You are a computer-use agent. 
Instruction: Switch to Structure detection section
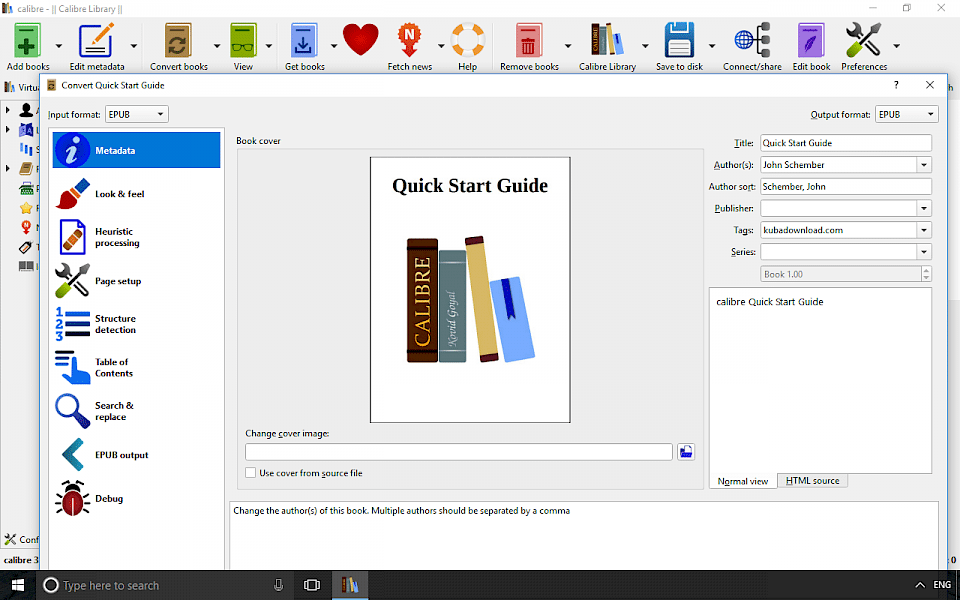[137, 324]
